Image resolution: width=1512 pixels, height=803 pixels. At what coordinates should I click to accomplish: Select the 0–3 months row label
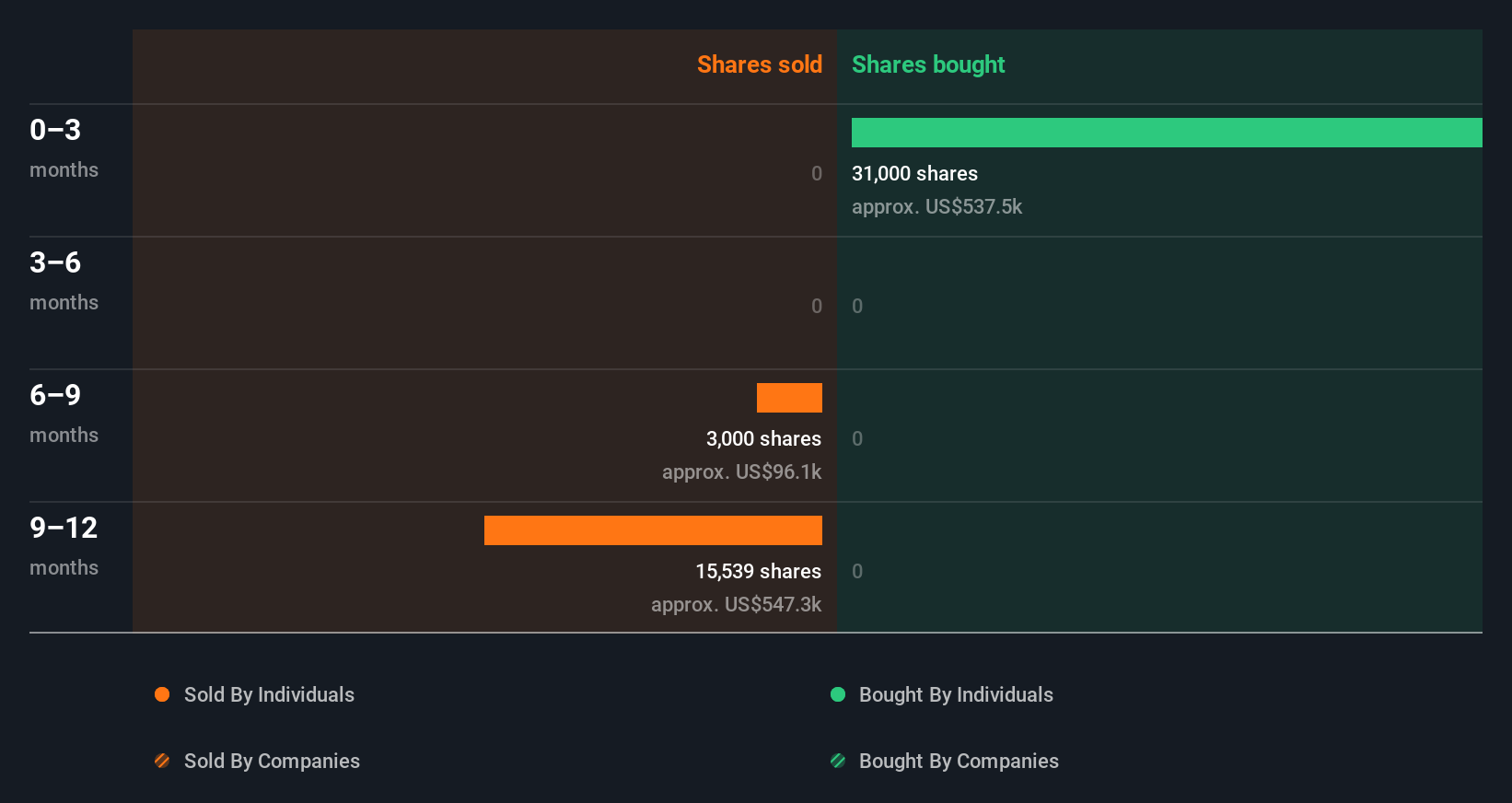click(64, 147)
